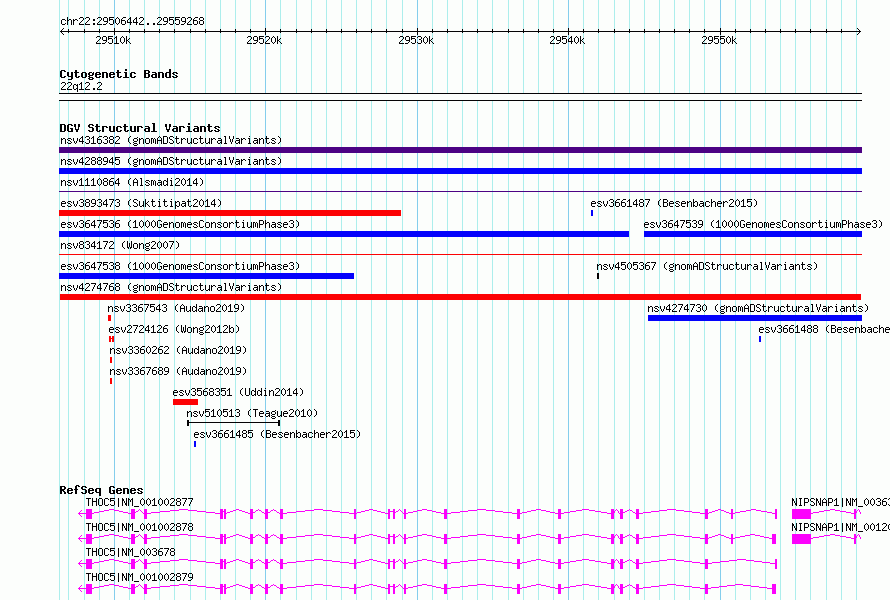
Task: Open the nsv834172 (Wong2007) variant
Action: tap(120, 245)
